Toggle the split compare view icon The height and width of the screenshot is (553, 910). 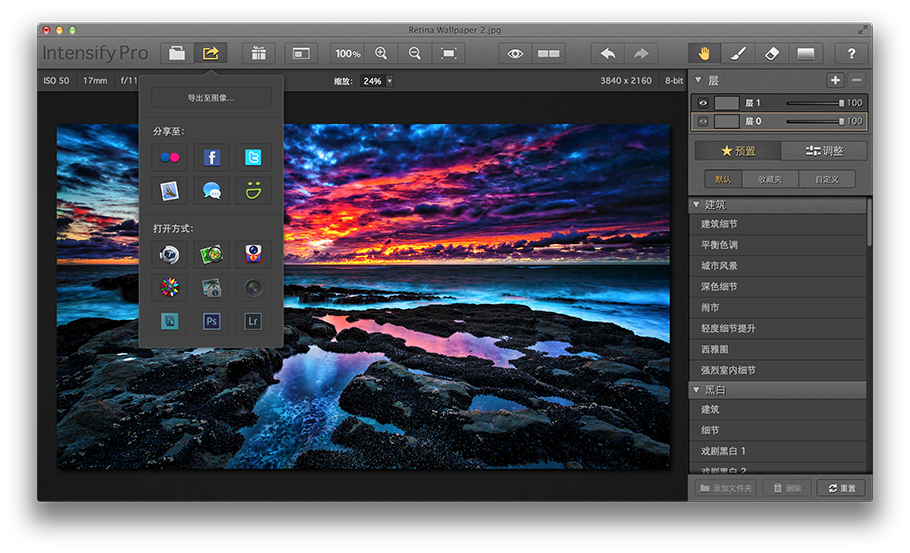point(548,53)
